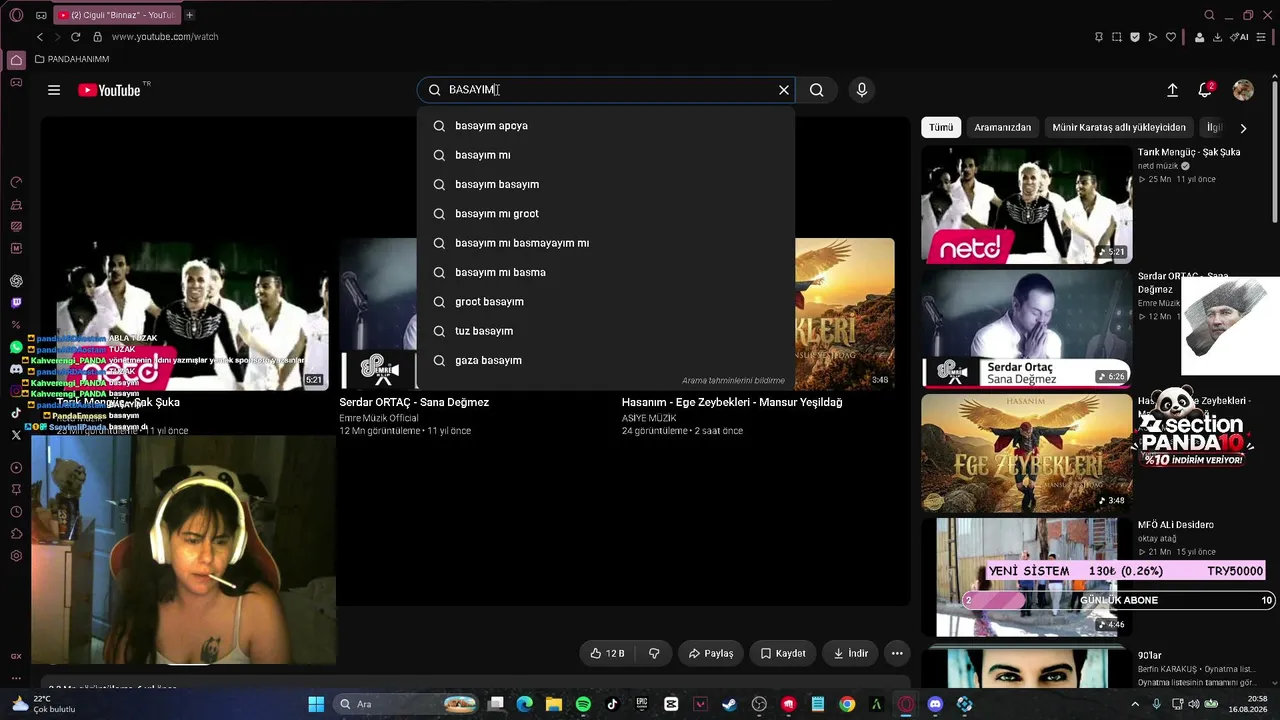The height and width of the screenshot is (720, 1280).
Task: Click the Kaydet save button
Action: pos(783,653)
